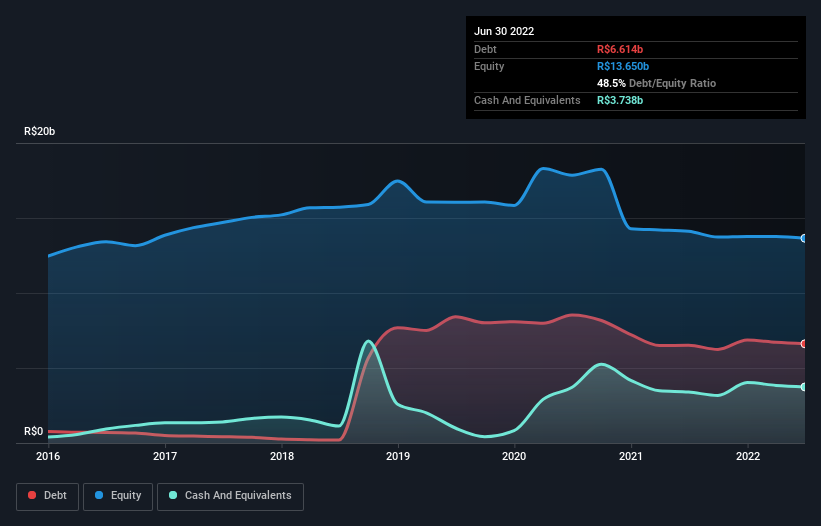
Task: Toggle Cash And Equivalents legend button
Action: [230, 496]
